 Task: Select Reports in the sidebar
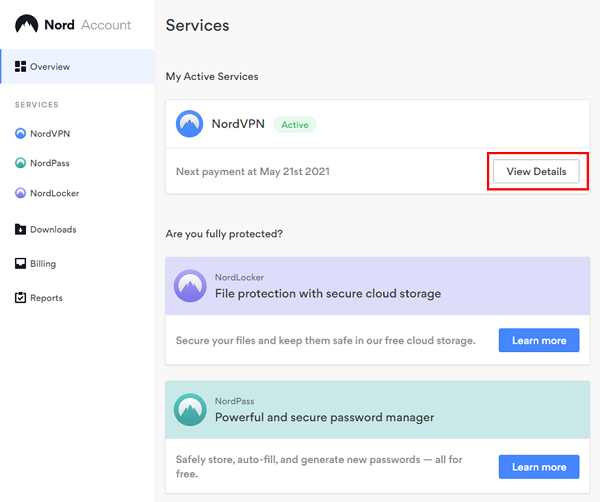pyautogui.click(x=46, y=298)
